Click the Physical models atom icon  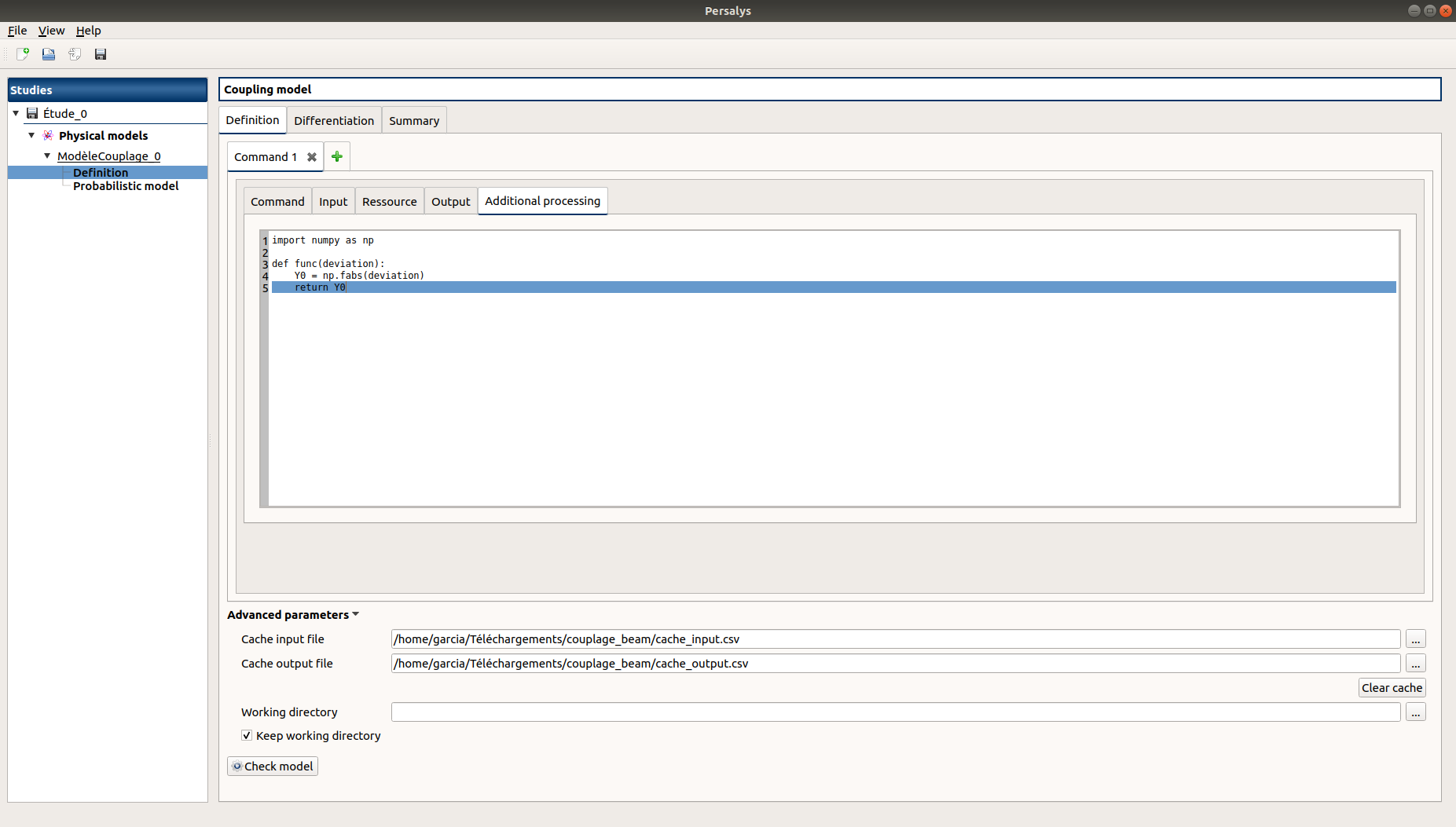[x=48, y=135]
